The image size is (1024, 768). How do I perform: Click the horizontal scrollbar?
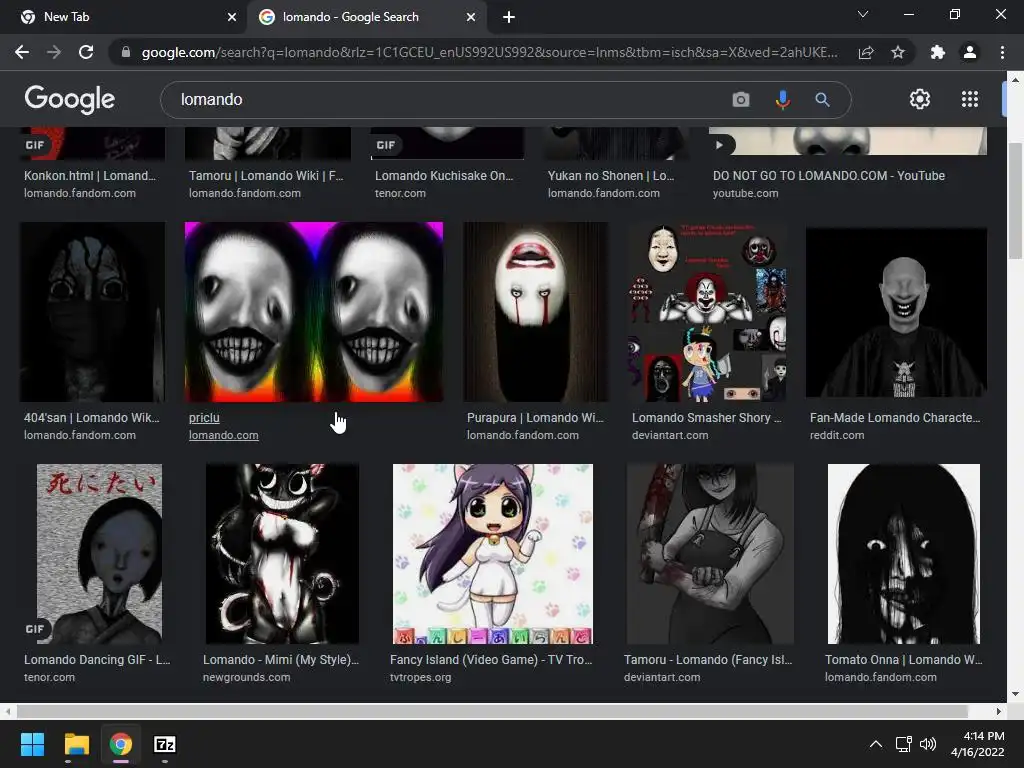click(492, 711)
